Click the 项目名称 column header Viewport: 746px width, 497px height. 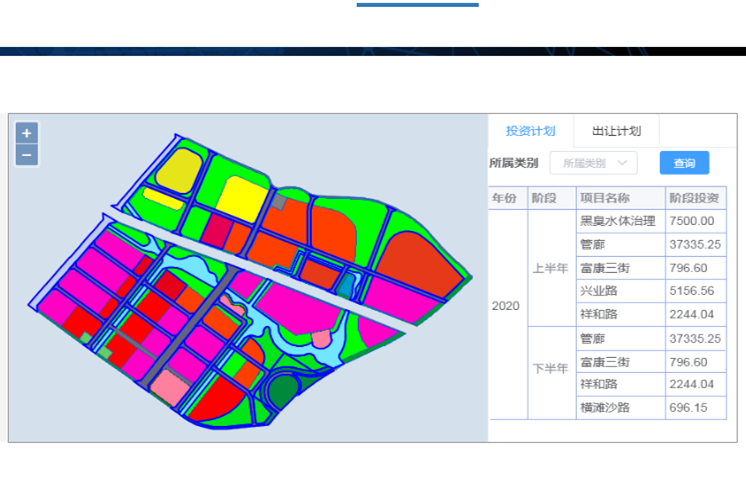coord(620,198)
